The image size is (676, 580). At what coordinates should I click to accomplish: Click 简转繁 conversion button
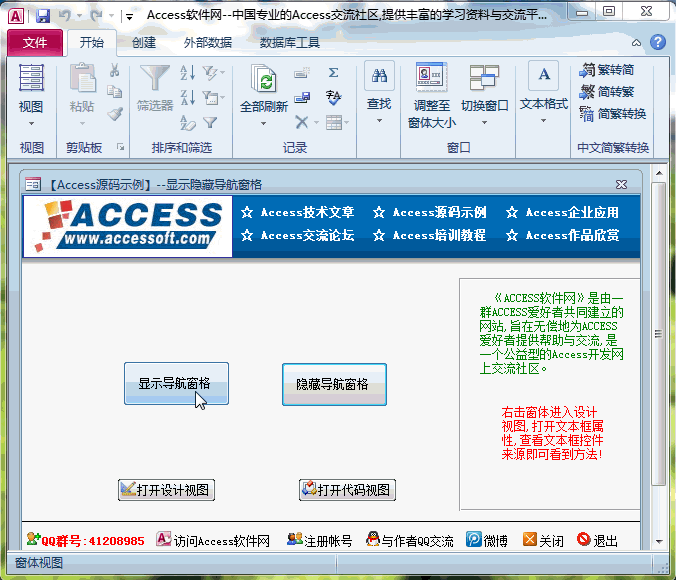tap(607, 92)
